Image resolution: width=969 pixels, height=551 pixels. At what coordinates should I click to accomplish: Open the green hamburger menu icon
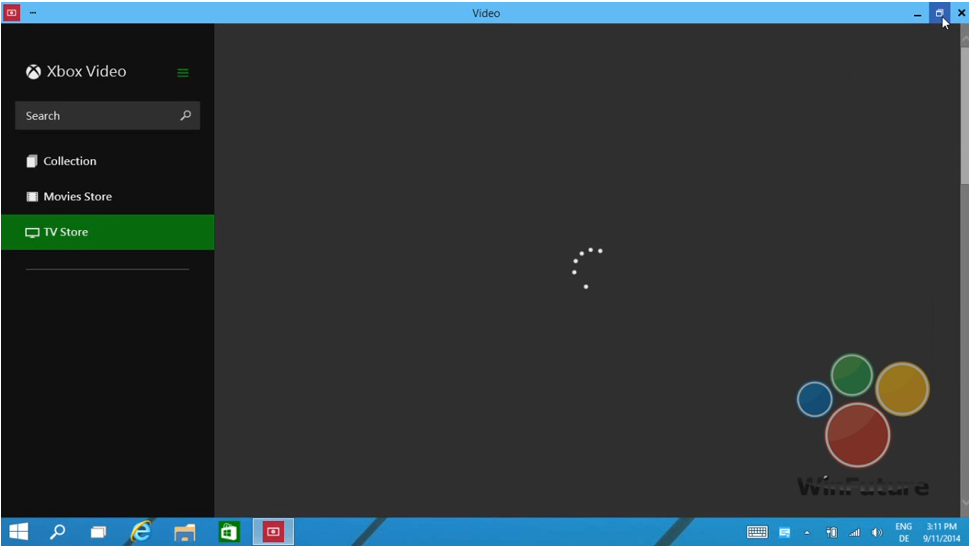click(x=183, y=73)
